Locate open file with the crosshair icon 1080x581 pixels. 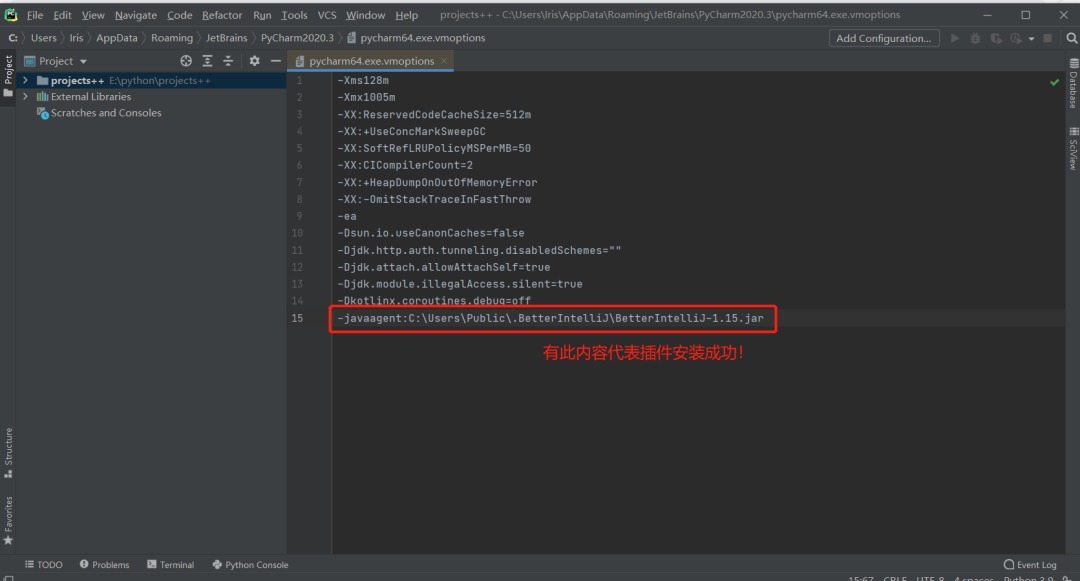pos(185,60)
